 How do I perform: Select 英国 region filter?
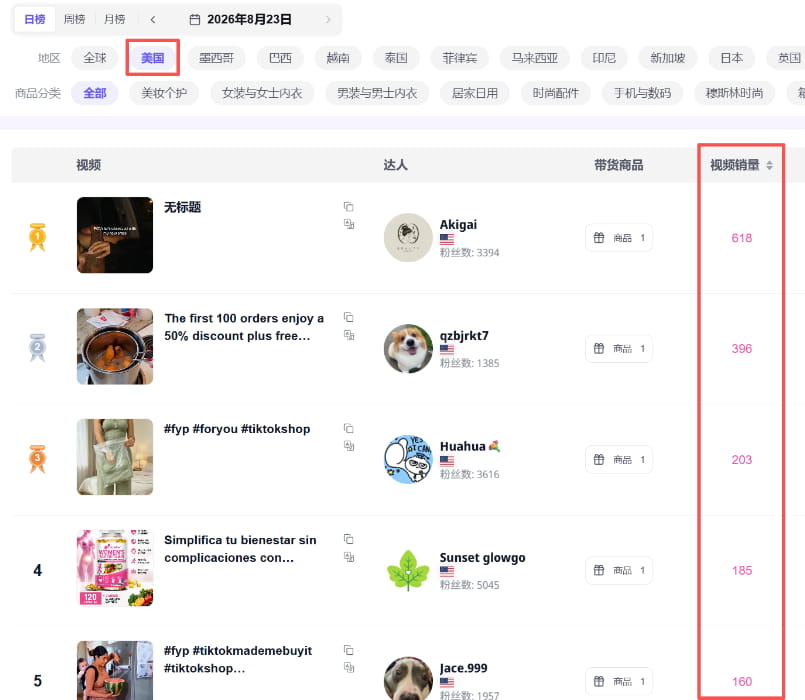point(787,58)
